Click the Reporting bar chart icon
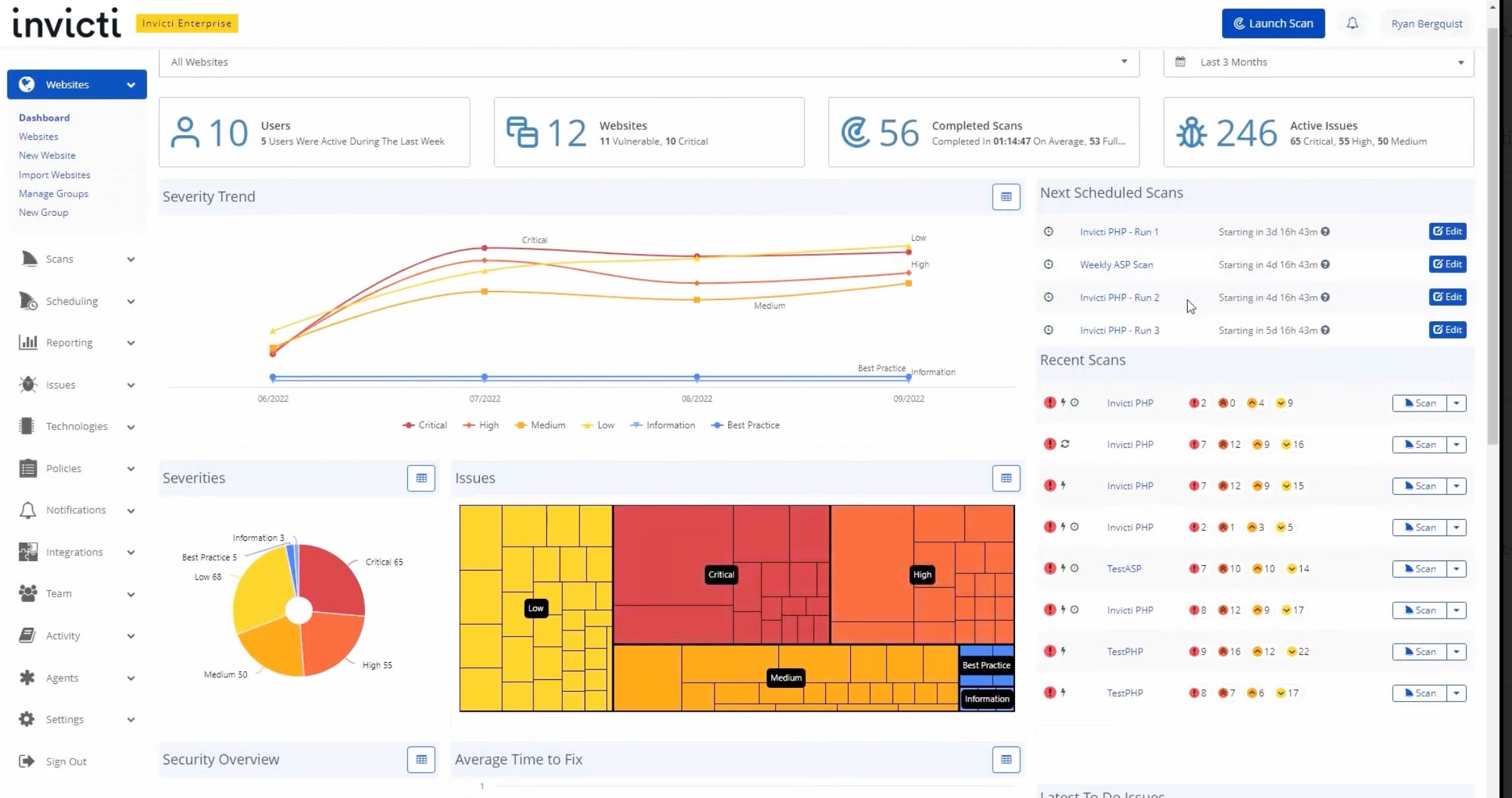The width and height of the screenshot is (1512, 798). pos(28,342)
